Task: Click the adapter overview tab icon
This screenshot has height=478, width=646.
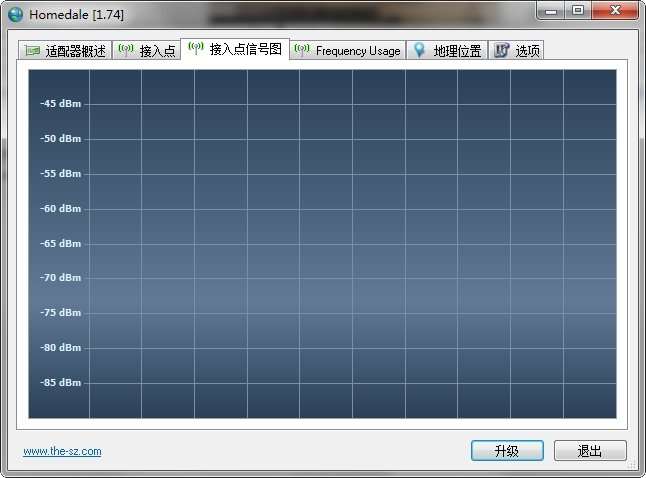Action: coord(32,51)
